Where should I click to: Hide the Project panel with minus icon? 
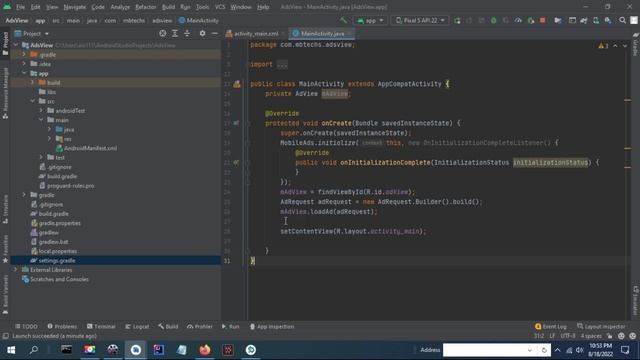(215, 33)
